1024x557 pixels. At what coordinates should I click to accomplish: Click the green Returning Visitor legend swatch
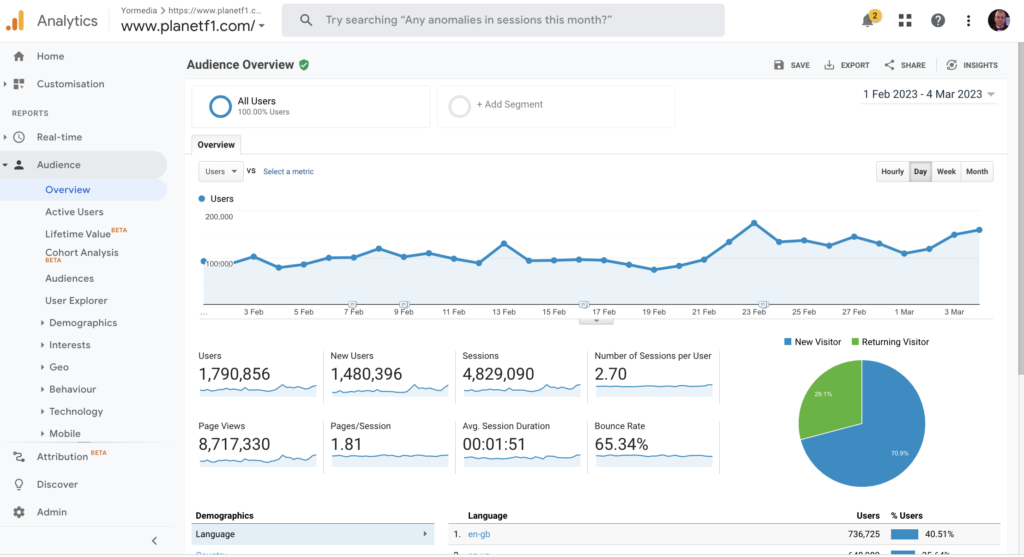click(x=855, y=342)
